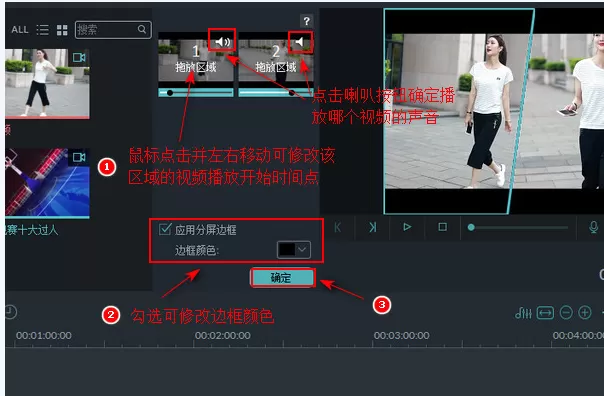Open the question mark help button

click(x=306, y=21)
